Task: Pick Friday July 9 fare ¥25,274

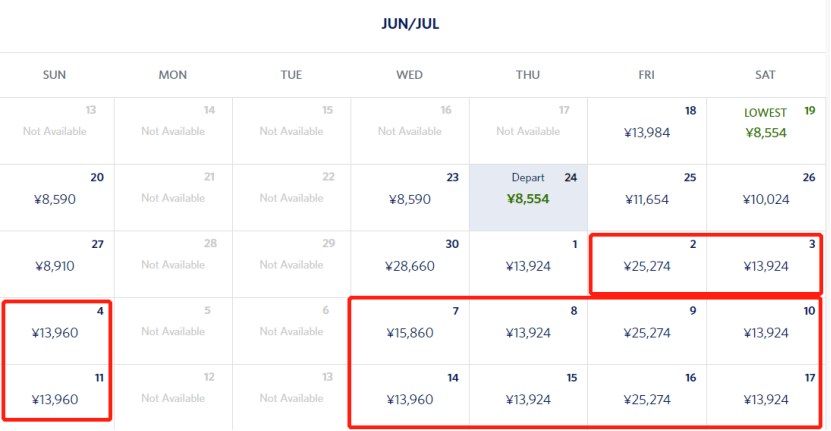Action: click(x=646, y=332)
